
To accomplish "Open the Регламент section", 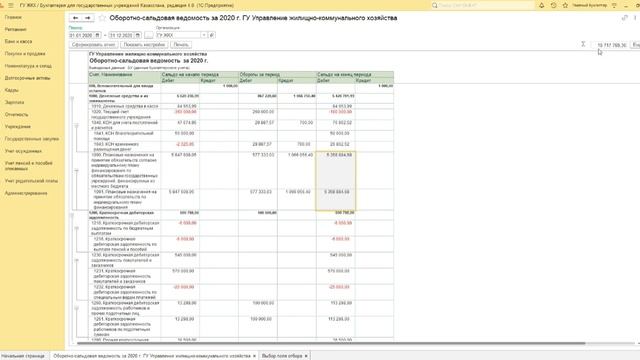I will click(16, 29).
